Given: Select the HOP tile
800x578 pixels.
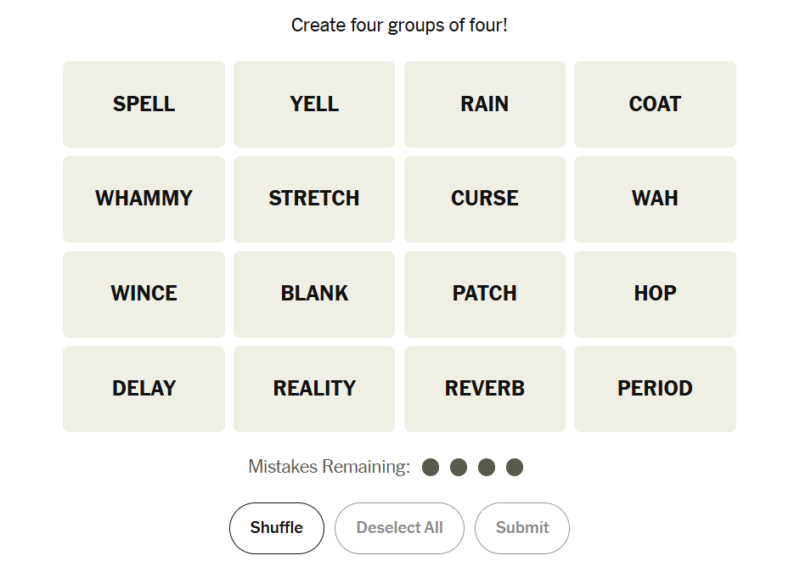Looking at the screenshot, I should click(x=655, y=294).
